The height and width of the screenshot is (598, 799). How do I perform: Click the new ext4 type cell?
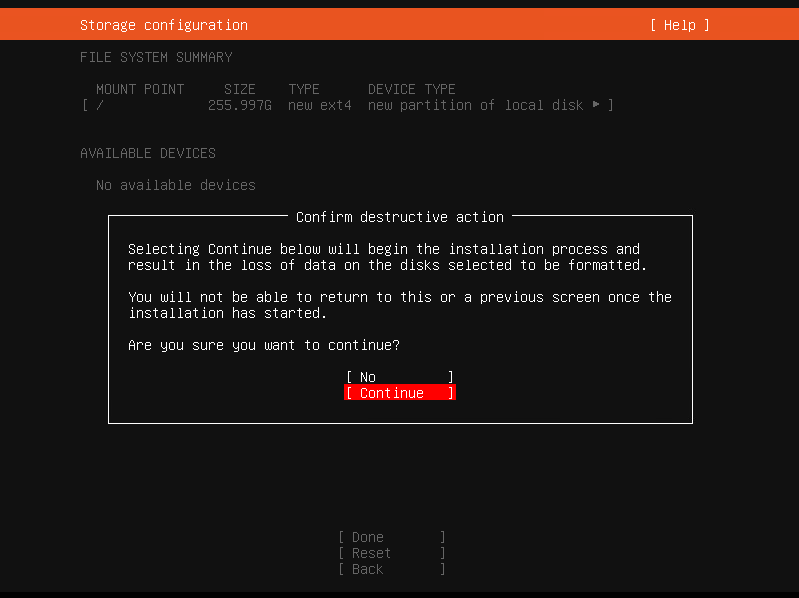coord(319,105)
